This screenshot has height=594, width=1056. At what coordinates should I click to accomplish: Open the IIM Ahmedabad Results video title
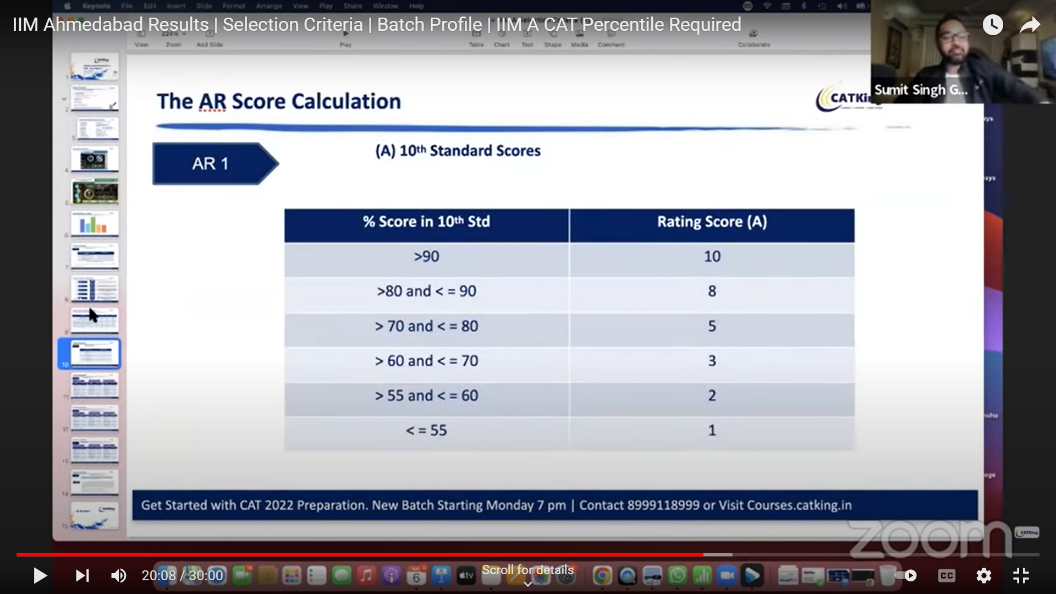tap(376, 25)
